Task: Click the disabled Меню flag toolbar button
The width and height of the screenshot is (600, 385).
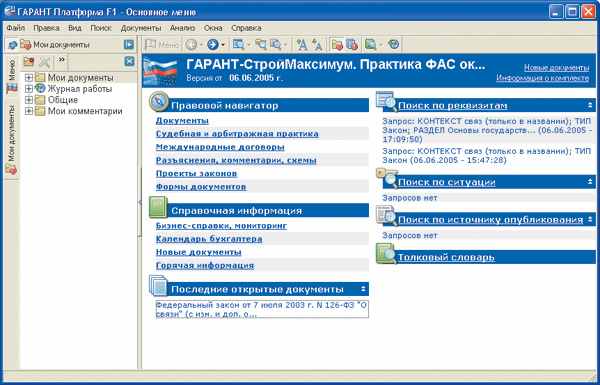Action: pyautogui.click(x=161, y=45)
